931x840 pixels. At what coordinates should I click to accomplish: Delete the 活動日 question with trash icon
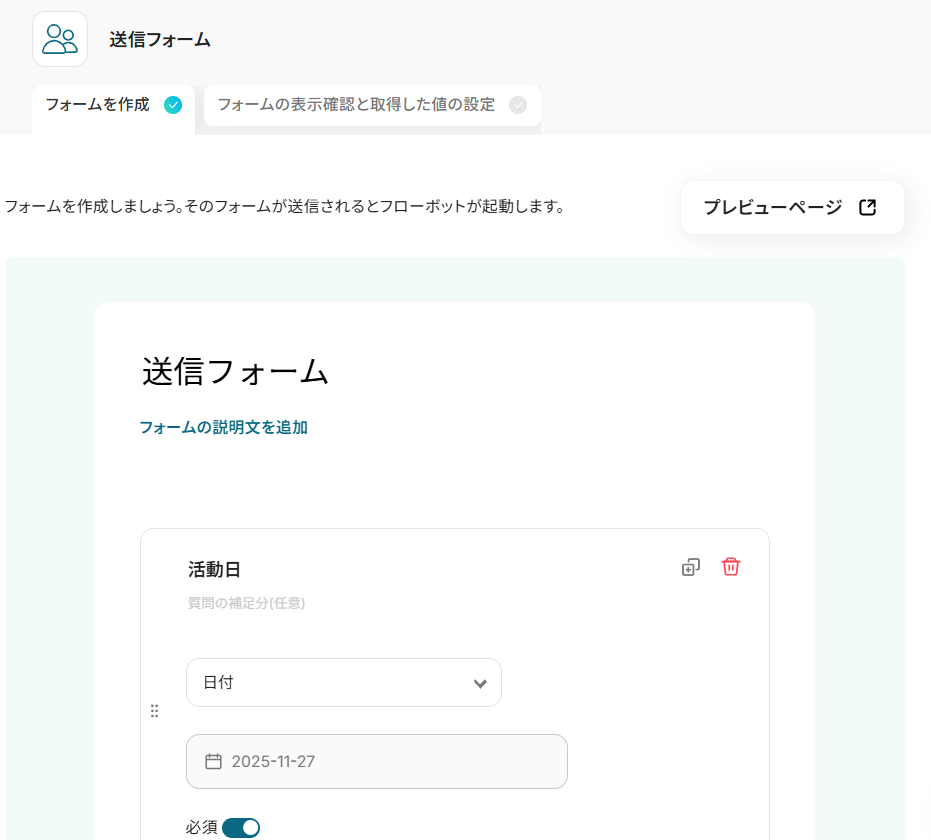pos(731,567)
